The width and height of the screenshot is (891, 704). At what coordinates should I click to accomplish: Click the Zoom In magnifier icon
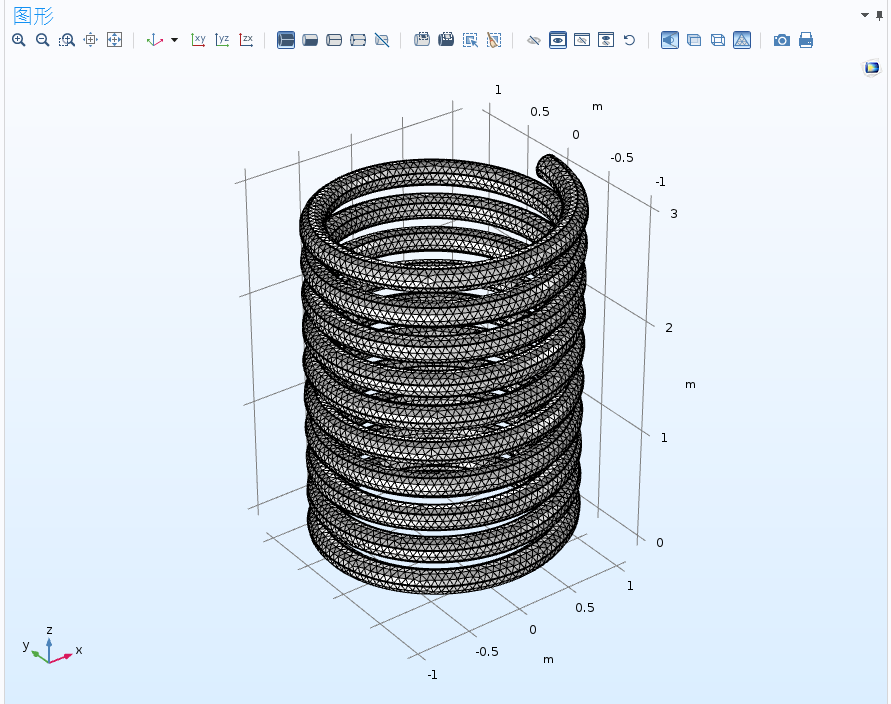[x=19, y=40]
